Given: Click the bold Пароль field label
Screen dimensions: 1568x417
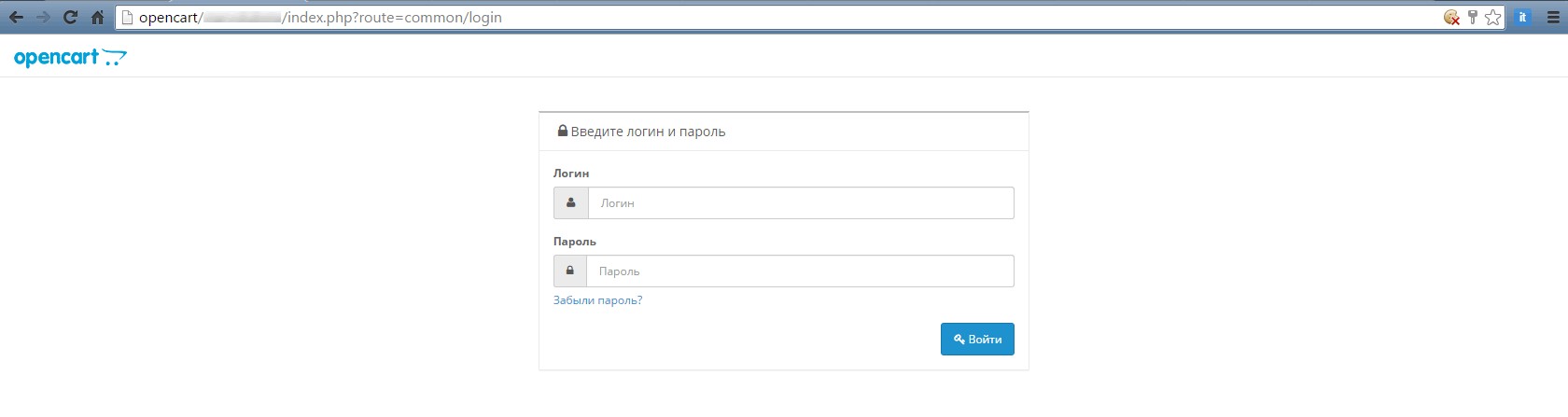Looking at the screenshot, I should [x=574, y=242].
